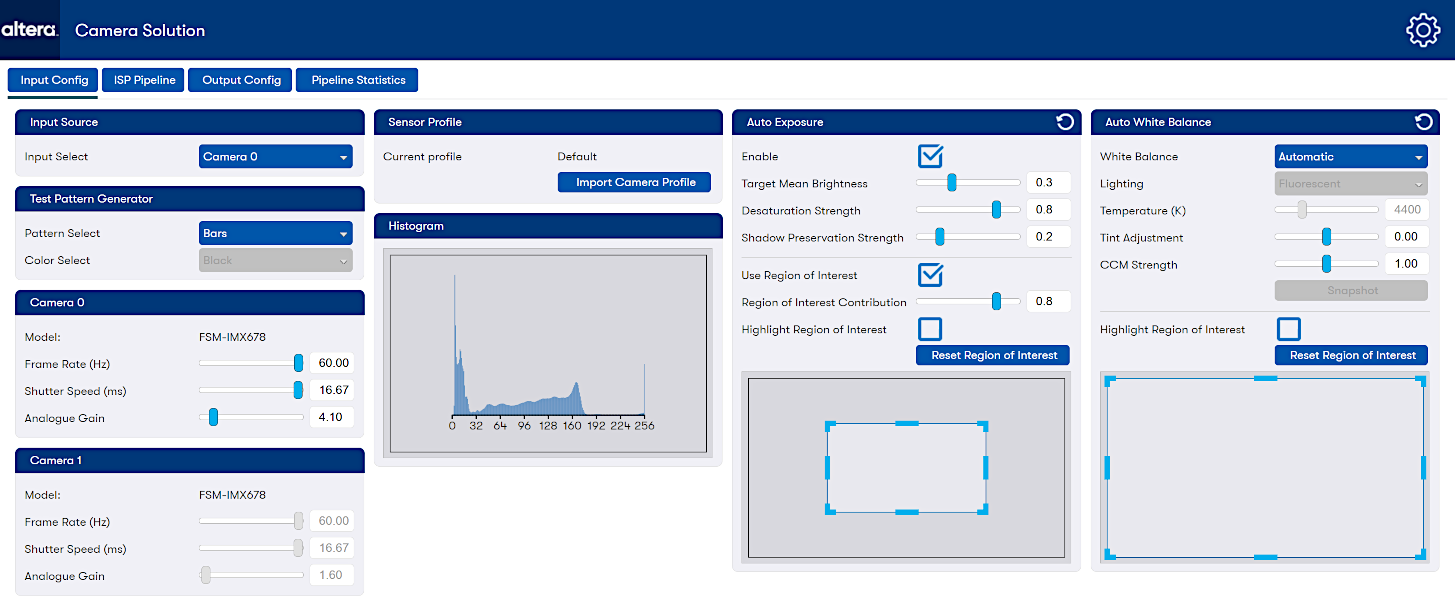Click the Target Mean Brightness value field

tap(1047, 183)
